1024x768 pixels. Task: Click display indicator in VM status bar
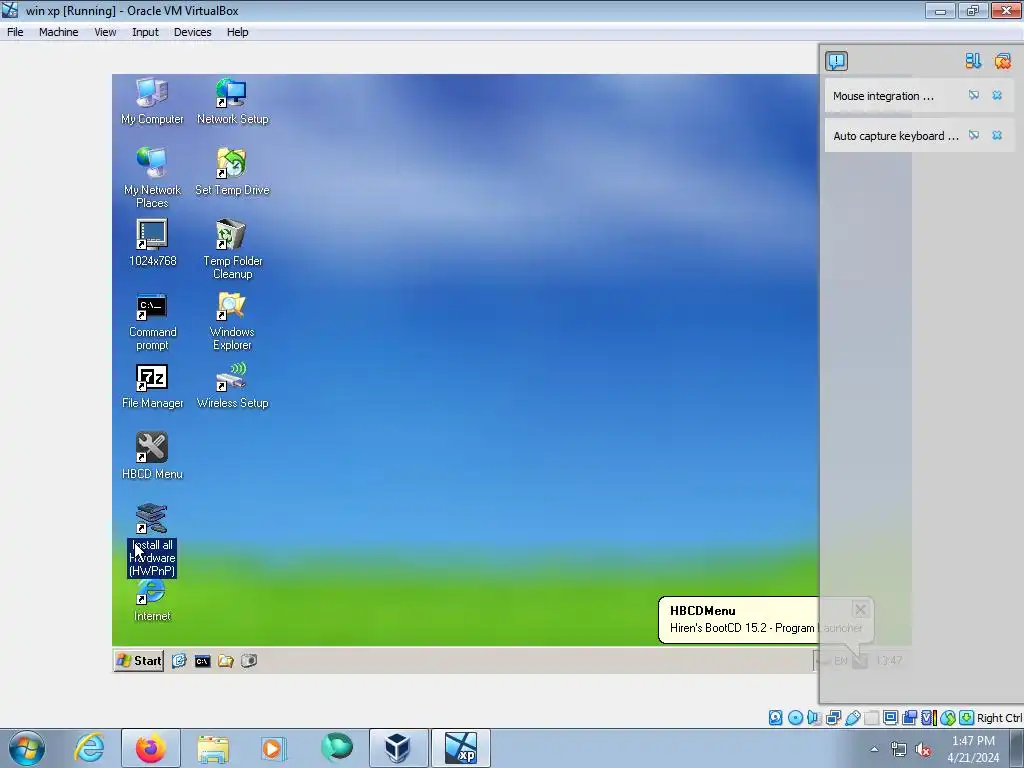pyautogui.click(x=890, y=718)
